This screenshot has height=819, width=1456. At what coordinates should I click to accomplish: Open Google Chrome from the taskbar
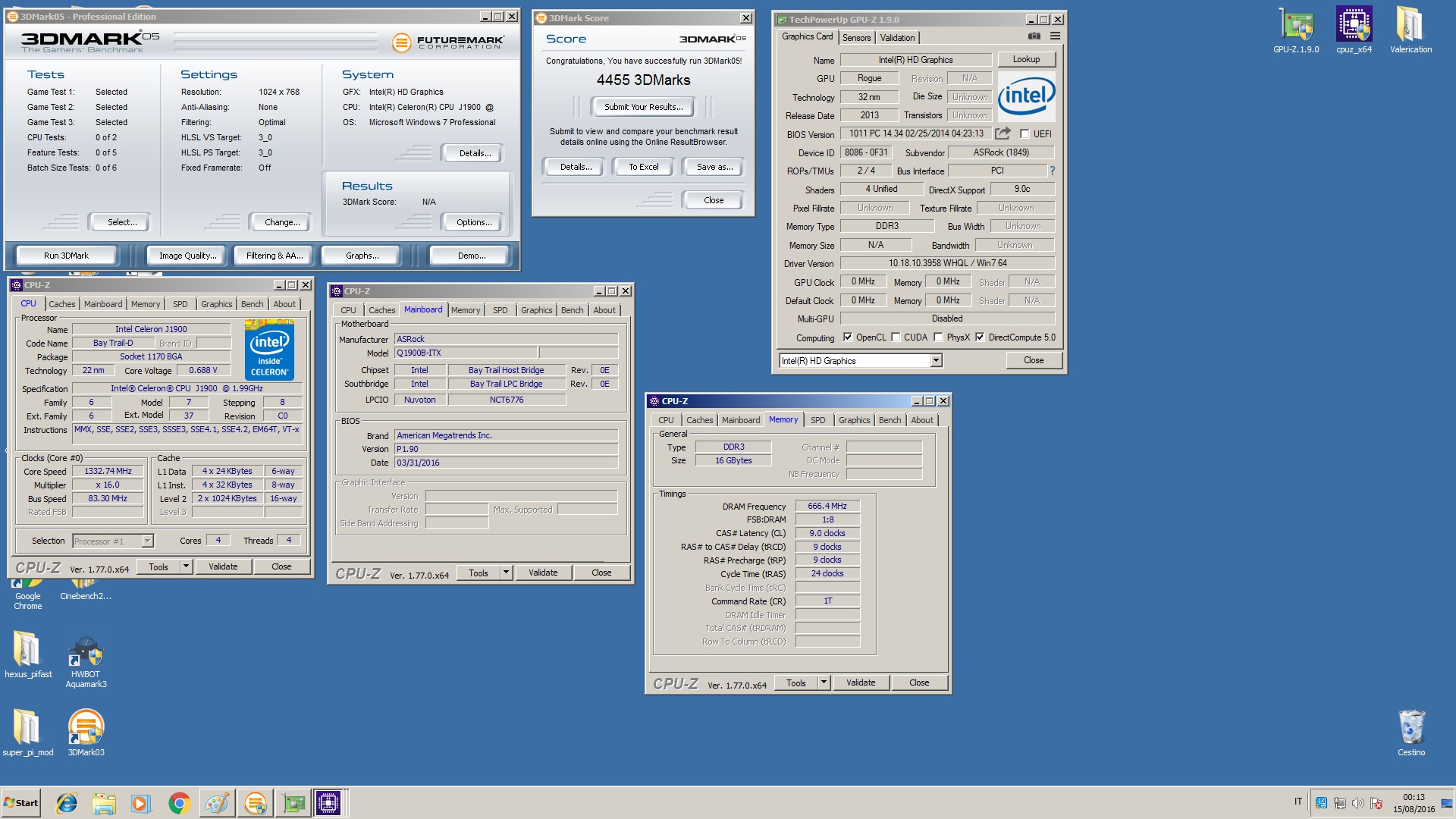click(179, 803)
